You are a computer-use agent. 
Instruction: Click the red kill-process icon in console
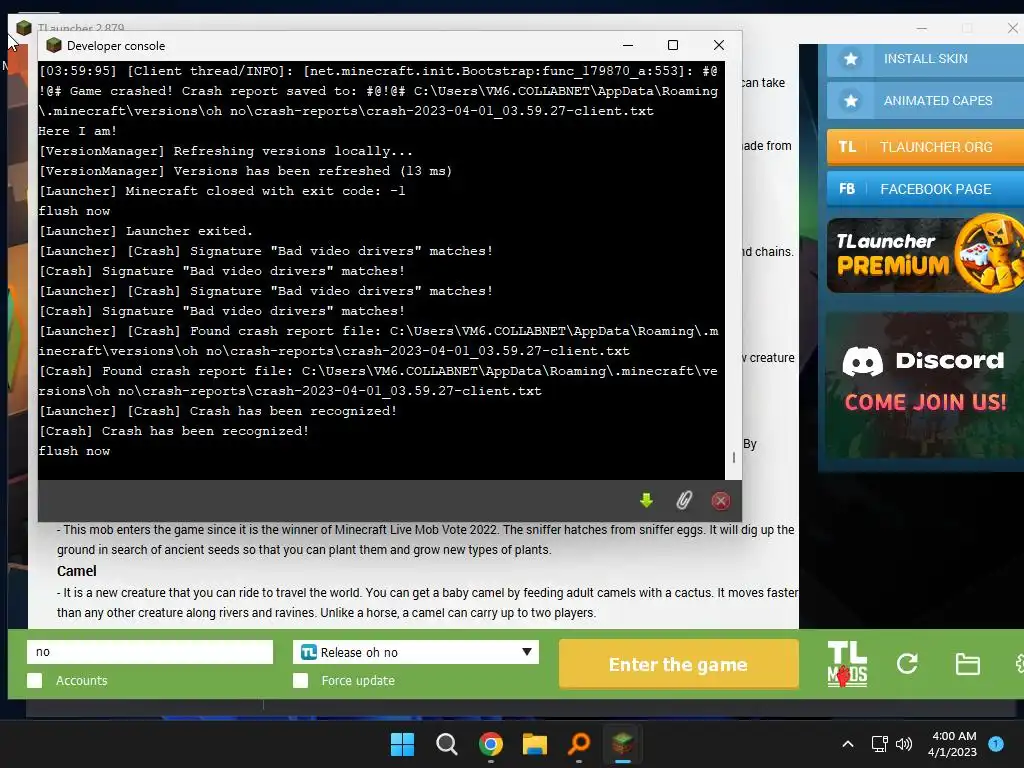pyautogui.click(x=720, y=501)
